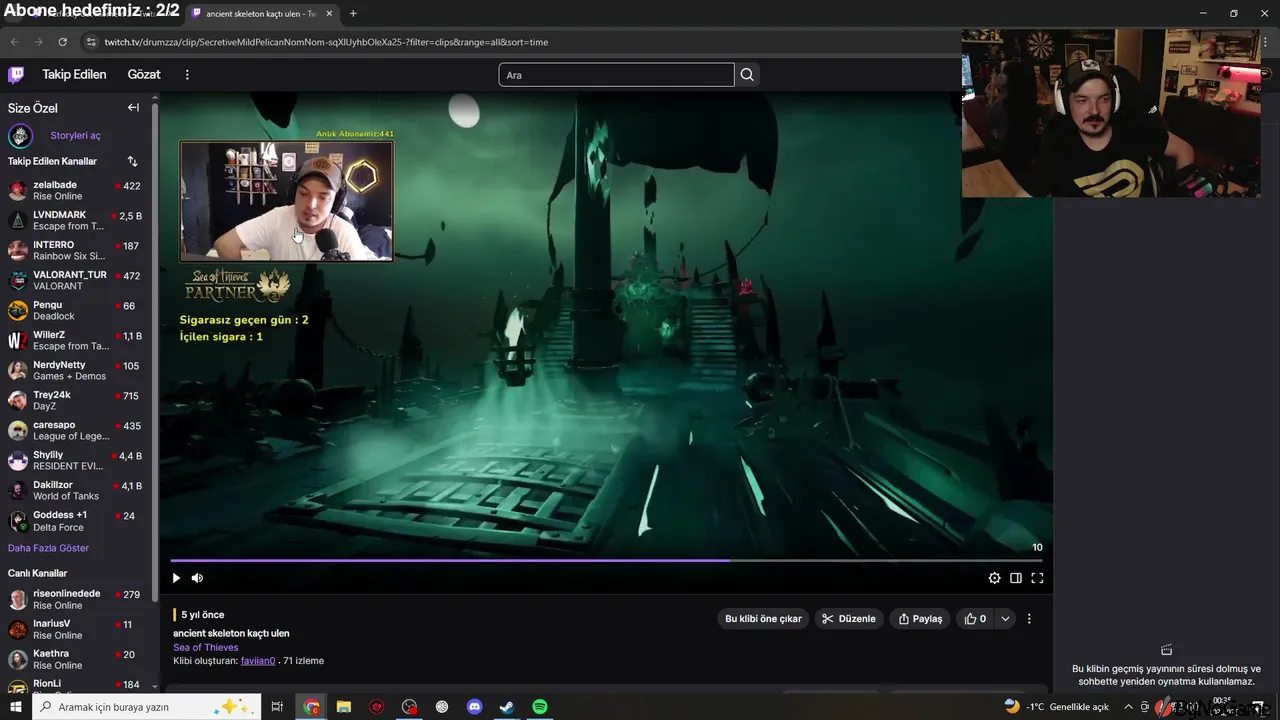The height and width of the screenshot is (720, 1280).
Task: Open the Windows Start menu
Action: click(15, 707)
